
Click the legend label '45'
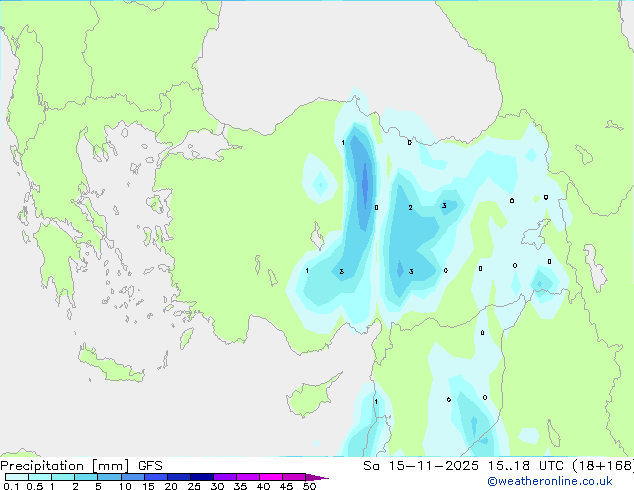[286, 486]
